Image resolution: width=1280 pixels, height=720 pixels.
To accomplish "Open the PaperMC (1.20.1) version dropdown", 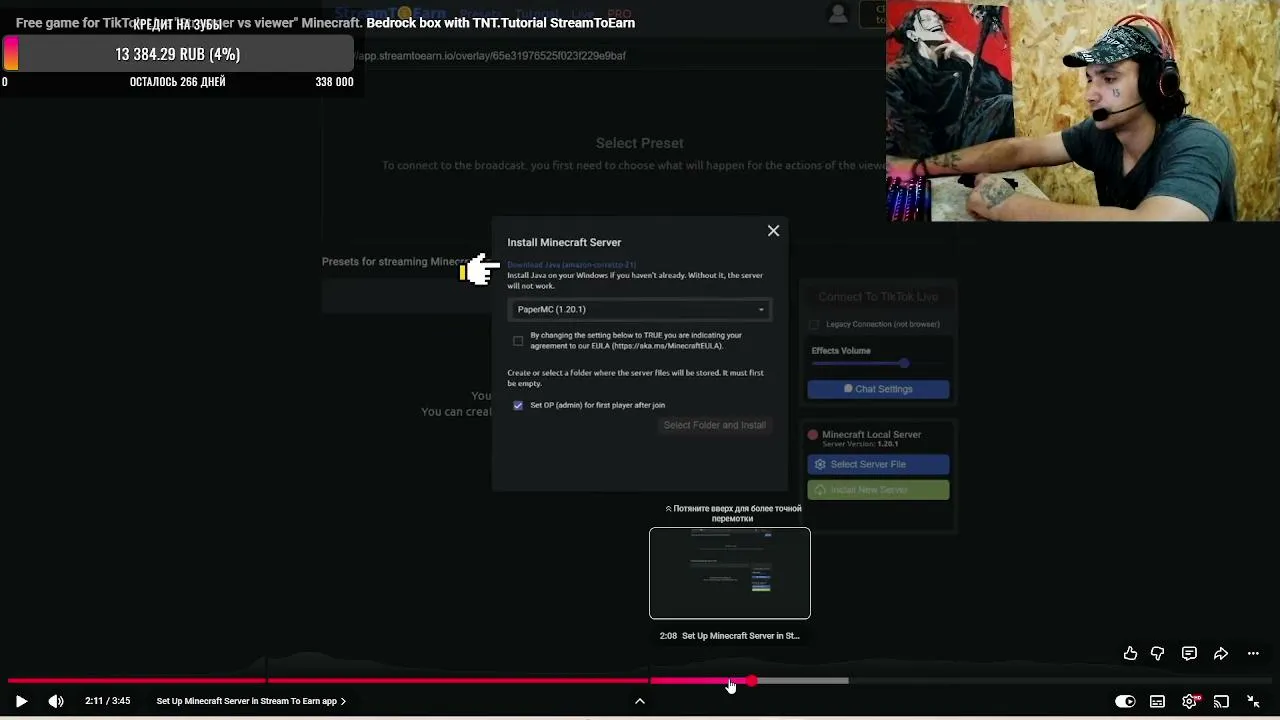I will [x=640, y=309].
